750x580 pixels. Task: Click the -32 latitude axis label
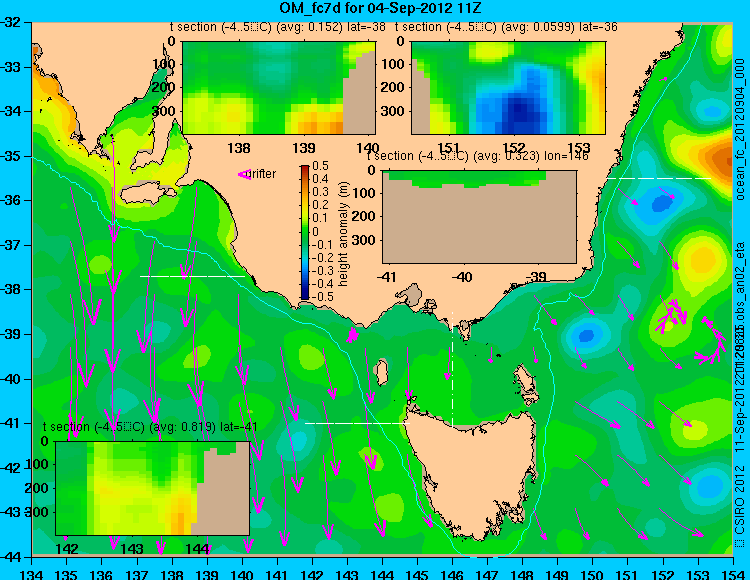tap(10, 22)
